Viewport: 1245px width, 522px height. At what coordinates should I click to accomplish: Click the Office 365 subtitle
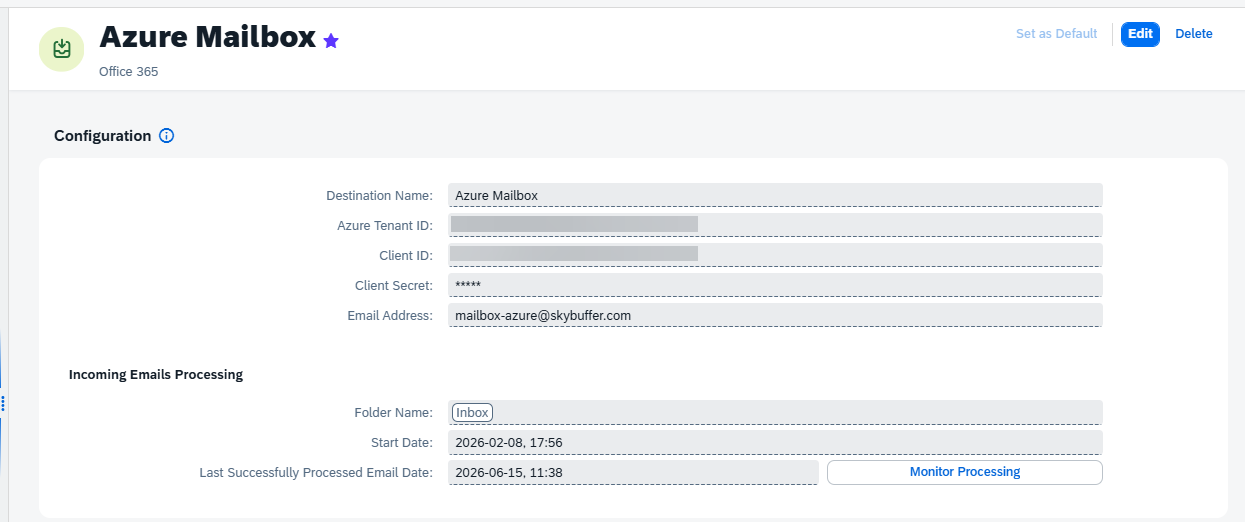pyautogui.click(x=129, y=72)
